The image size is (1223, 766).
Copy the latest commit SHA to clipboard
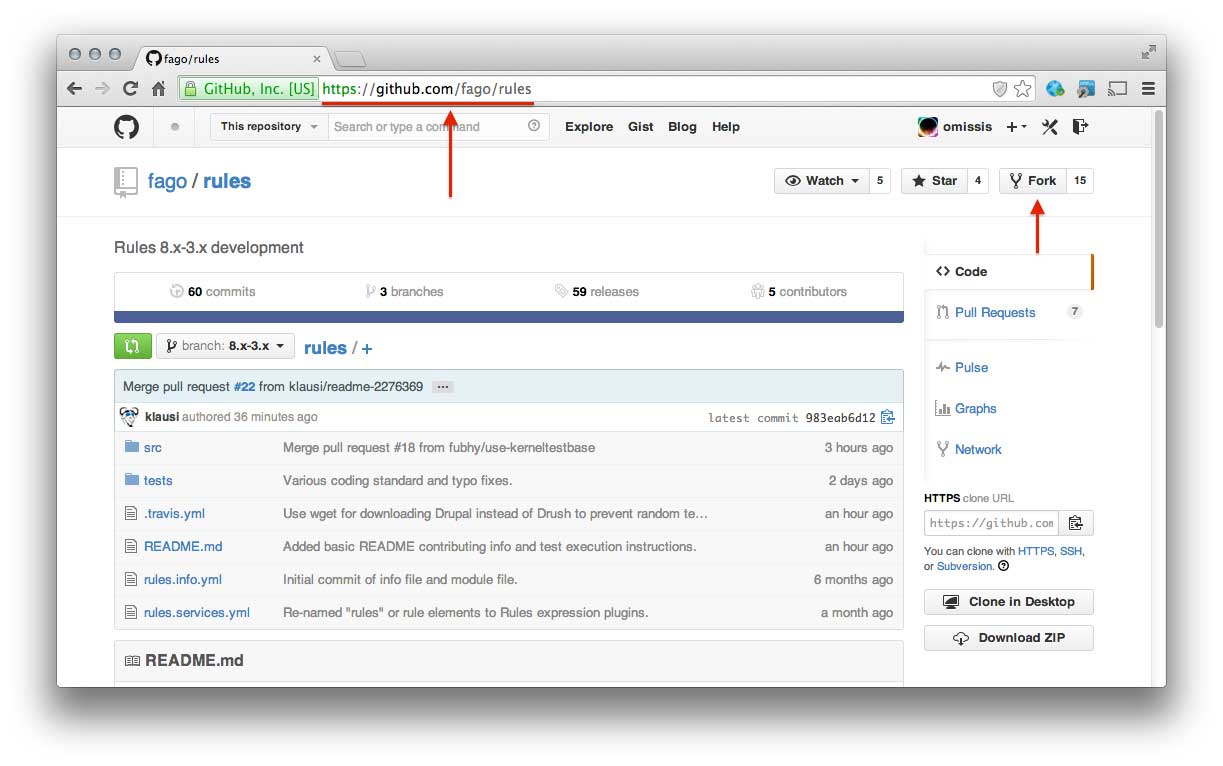click(x=887, y=417)
